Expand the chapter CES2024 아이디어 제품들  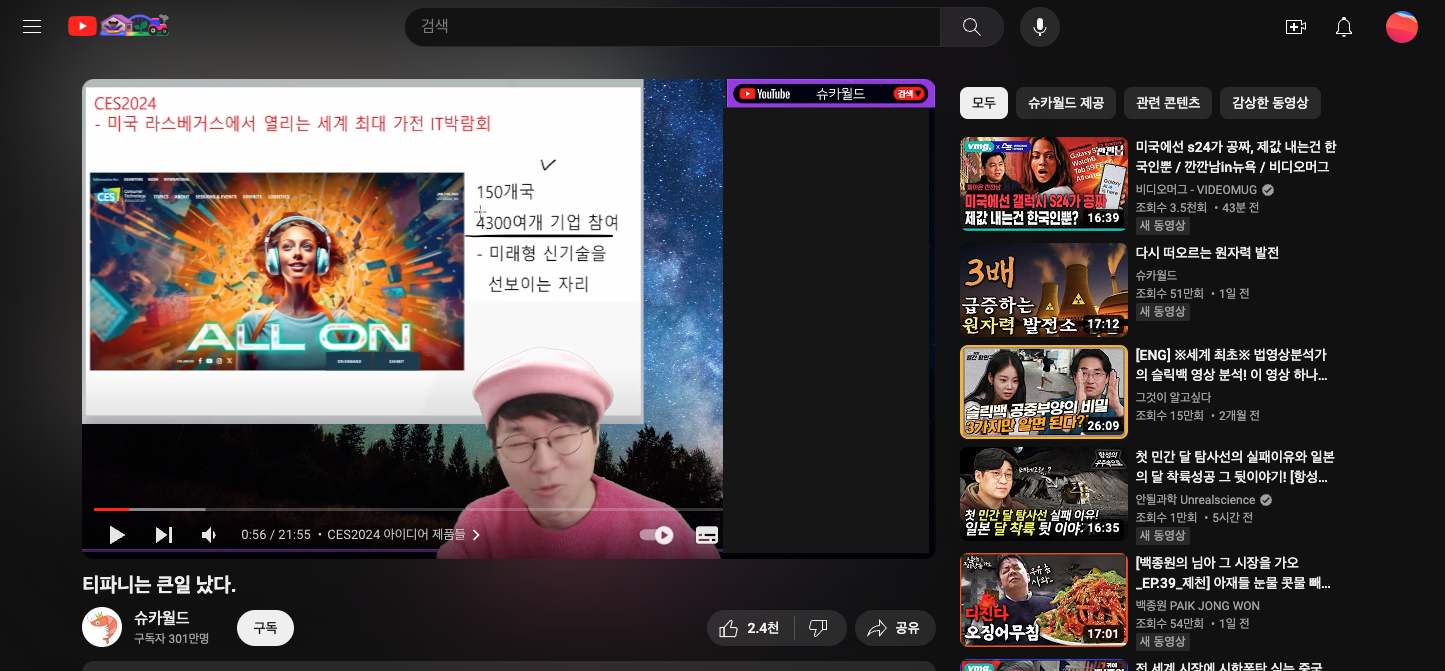[404, 535]
